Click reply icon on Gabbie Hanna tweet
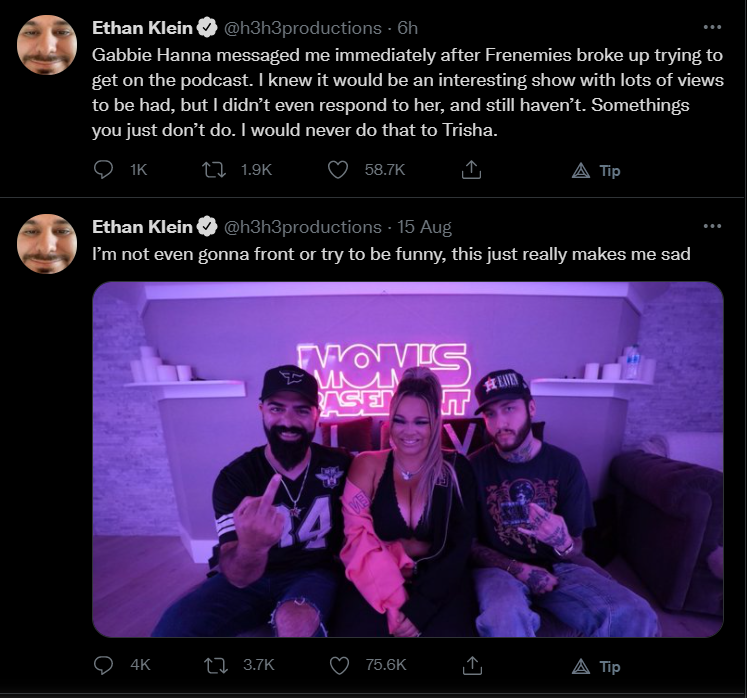 click(103, 170)
